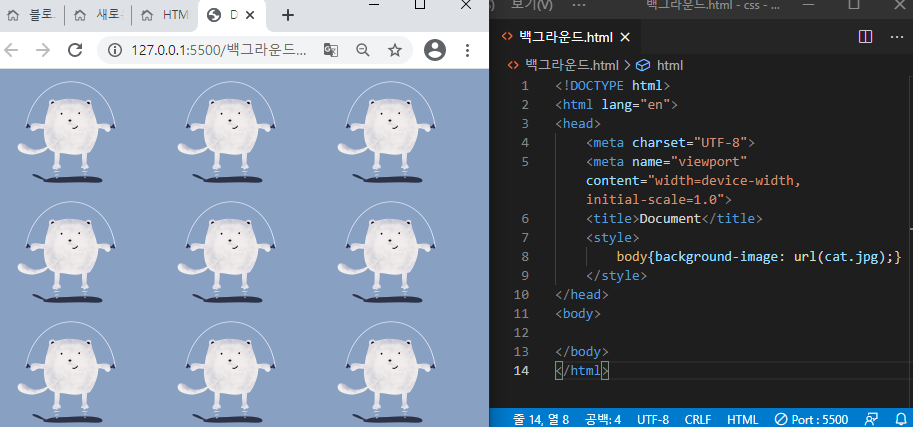Close the active Chrome tab
The height and width of the screenshot is (427, 913).
[250, 15]
